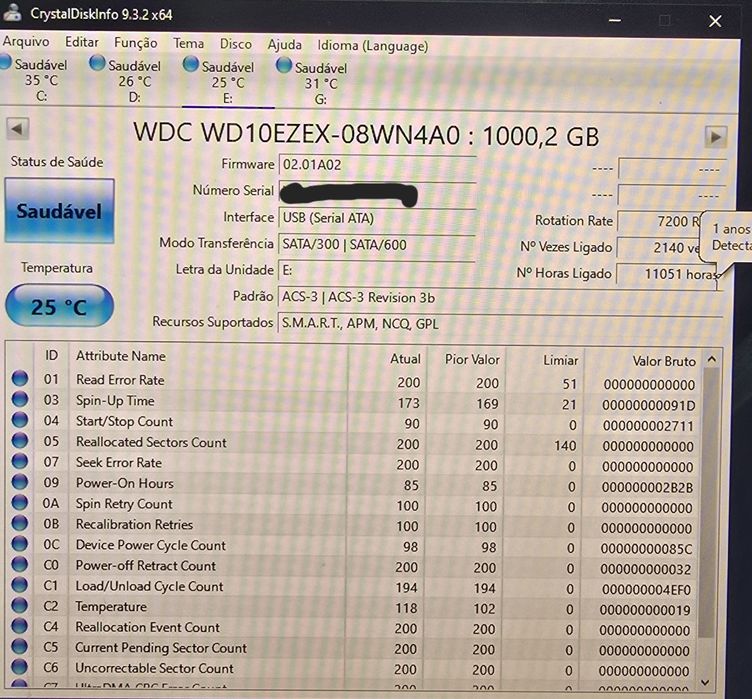Select drive C: health status tab
The image size is (752, 699).
[x=35, y=79]
